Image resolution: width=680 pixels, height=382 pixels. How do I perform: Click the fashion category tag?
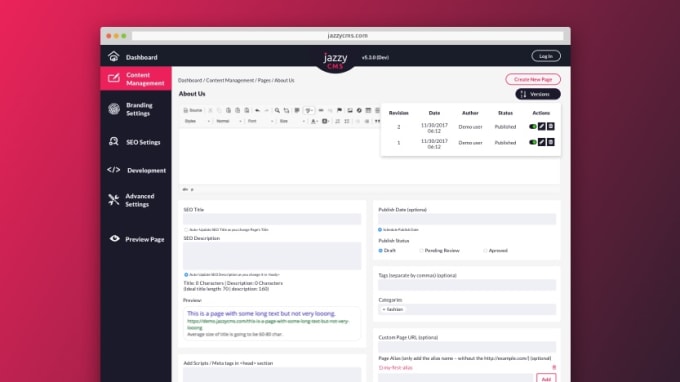[393, 310]
